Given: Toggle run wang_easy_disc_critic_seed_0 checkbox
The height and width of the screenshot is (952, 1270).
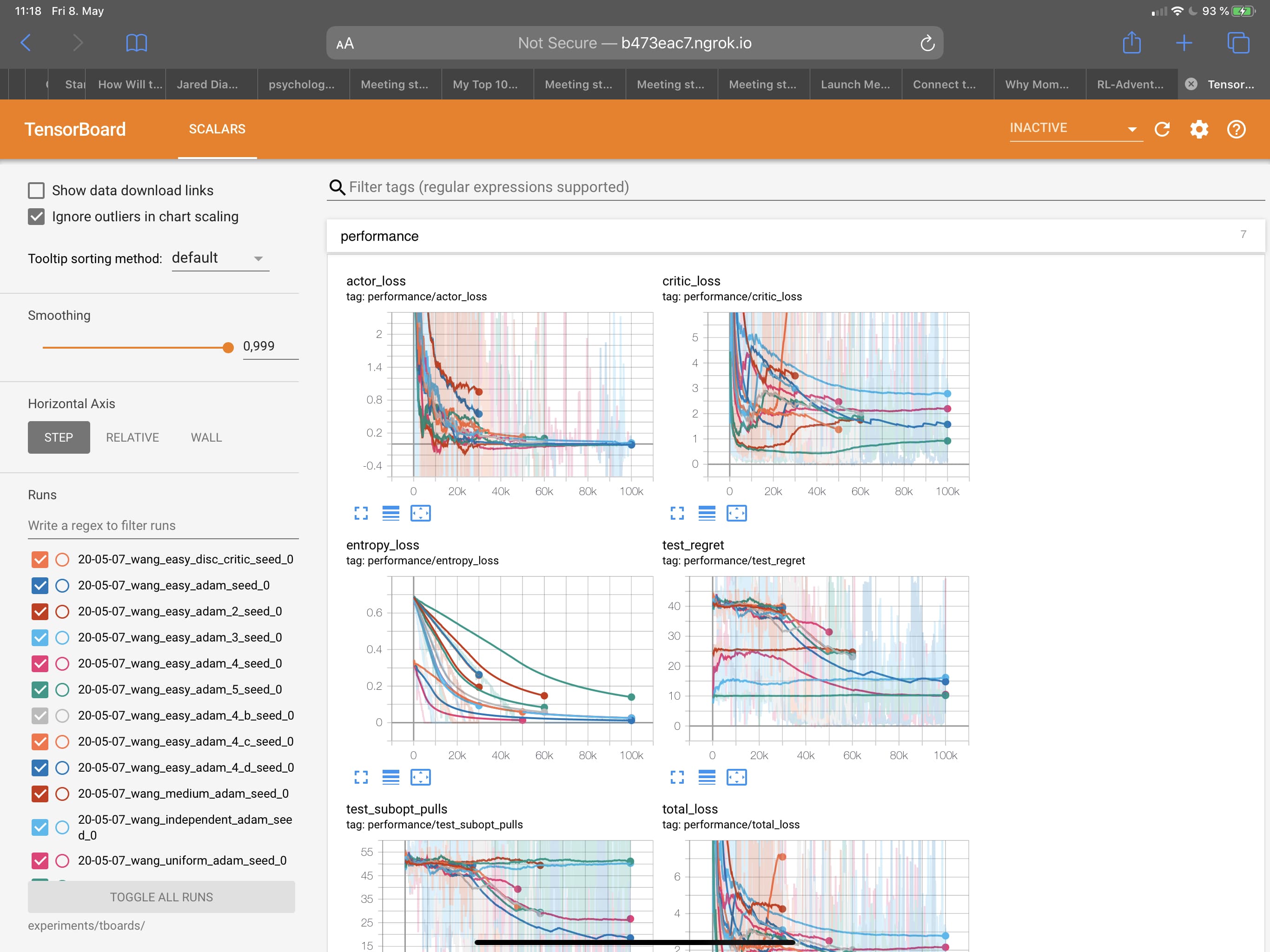Looking at the screenshot, I should pyautogui.click(x=40, y=559).
